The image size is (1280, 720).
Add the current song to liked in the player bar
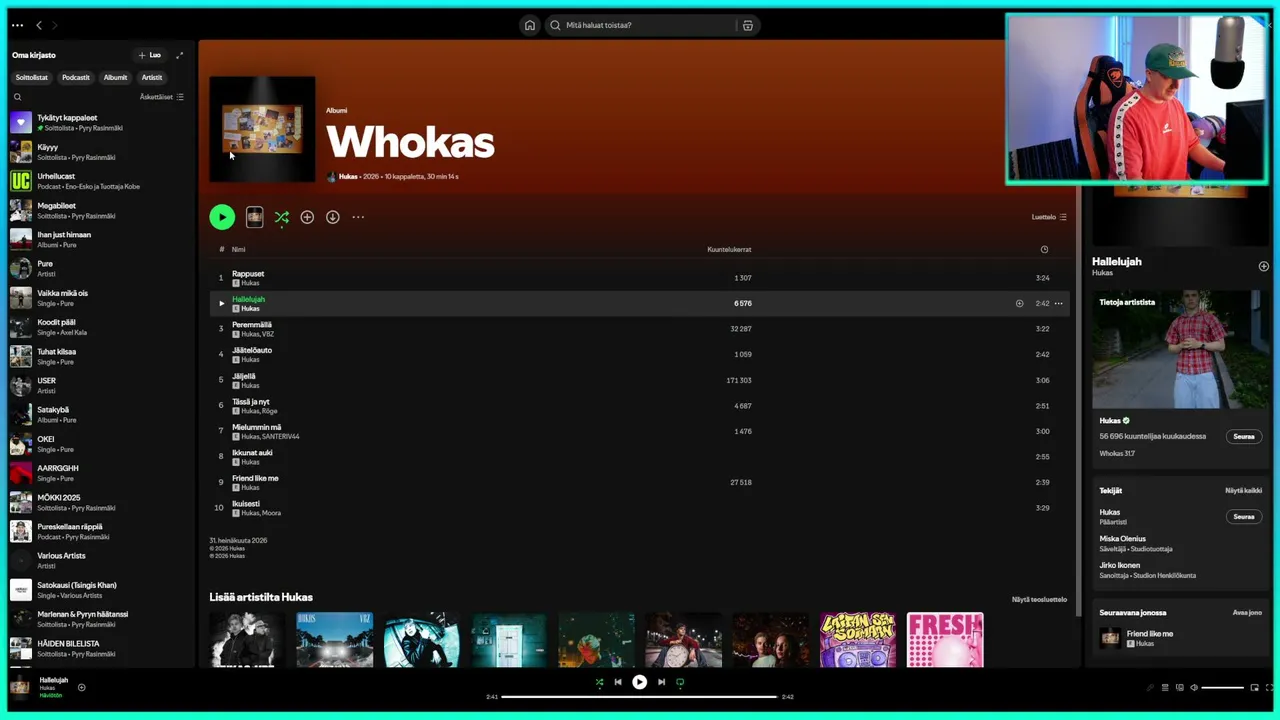pos(82,687)
